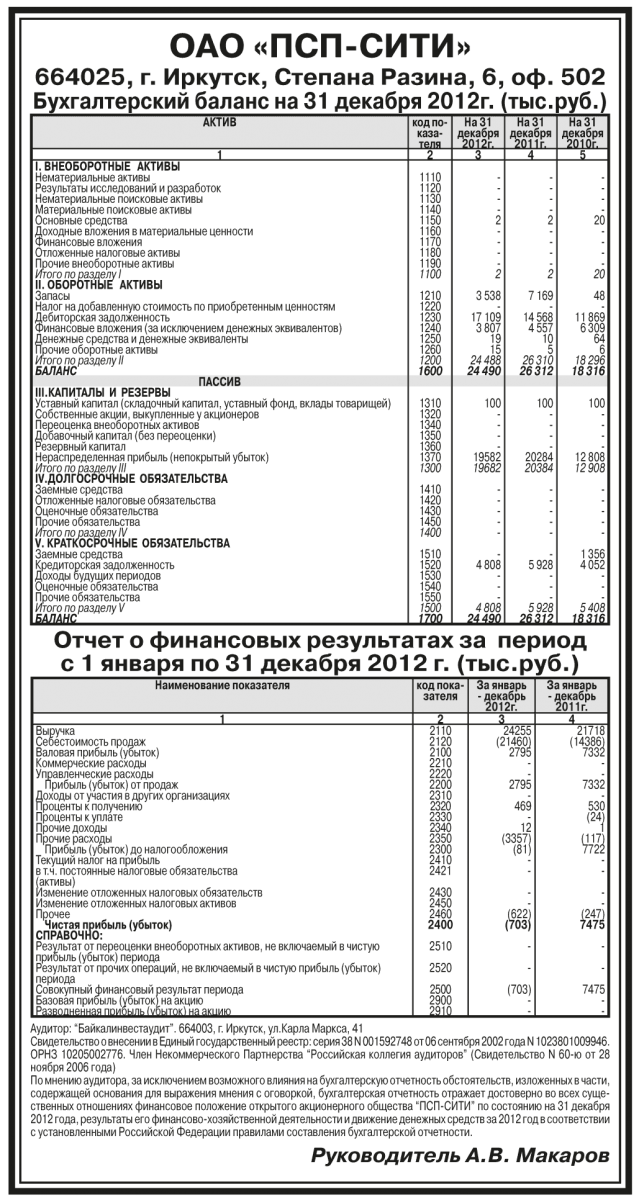Click the АКТИВ column header
This screenshot has width=639, height=1200.
click(x=220, y=121)
